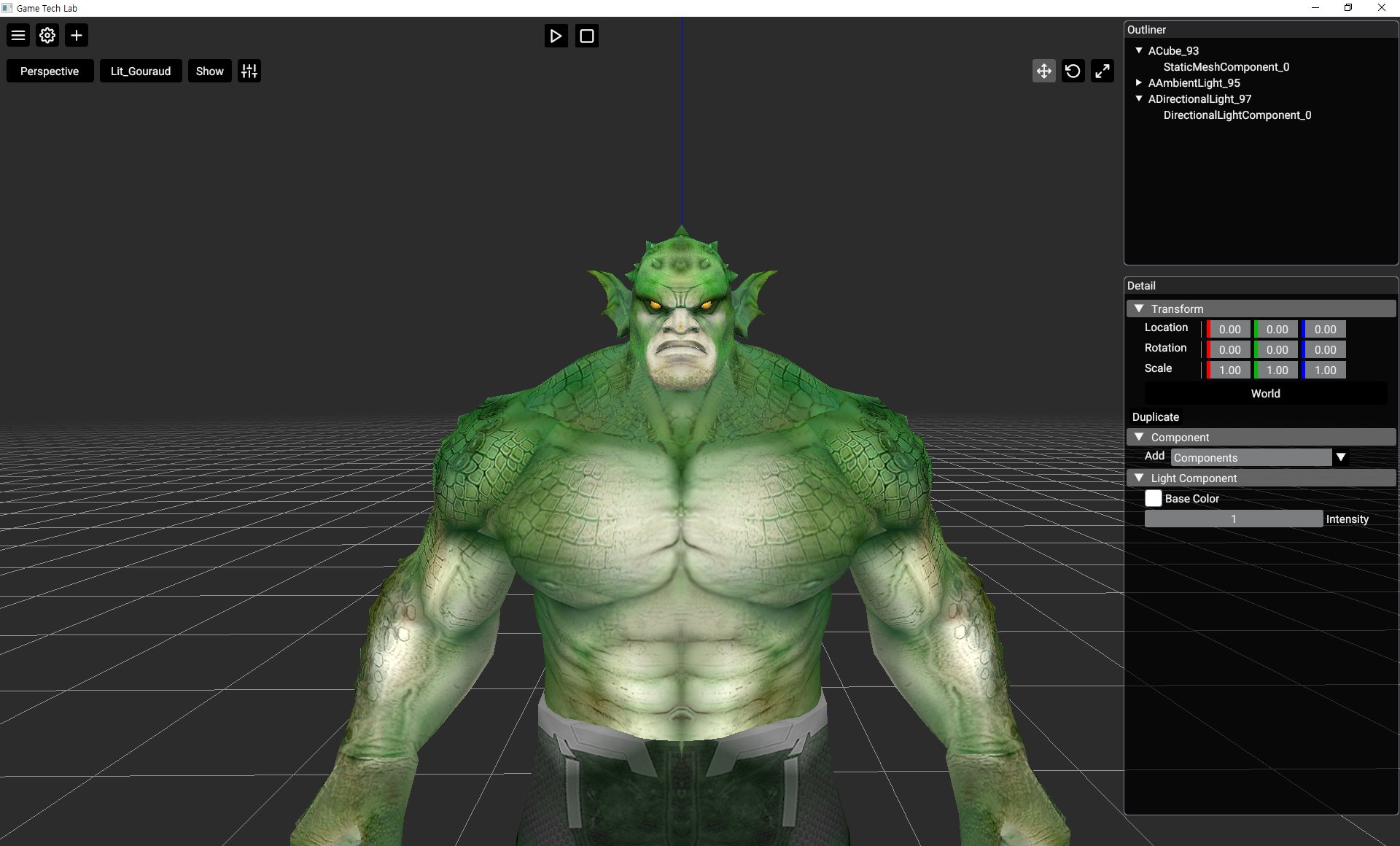1400x846 pixels.
Task: Click the Intensity slider field
Action: [1233, 519]
